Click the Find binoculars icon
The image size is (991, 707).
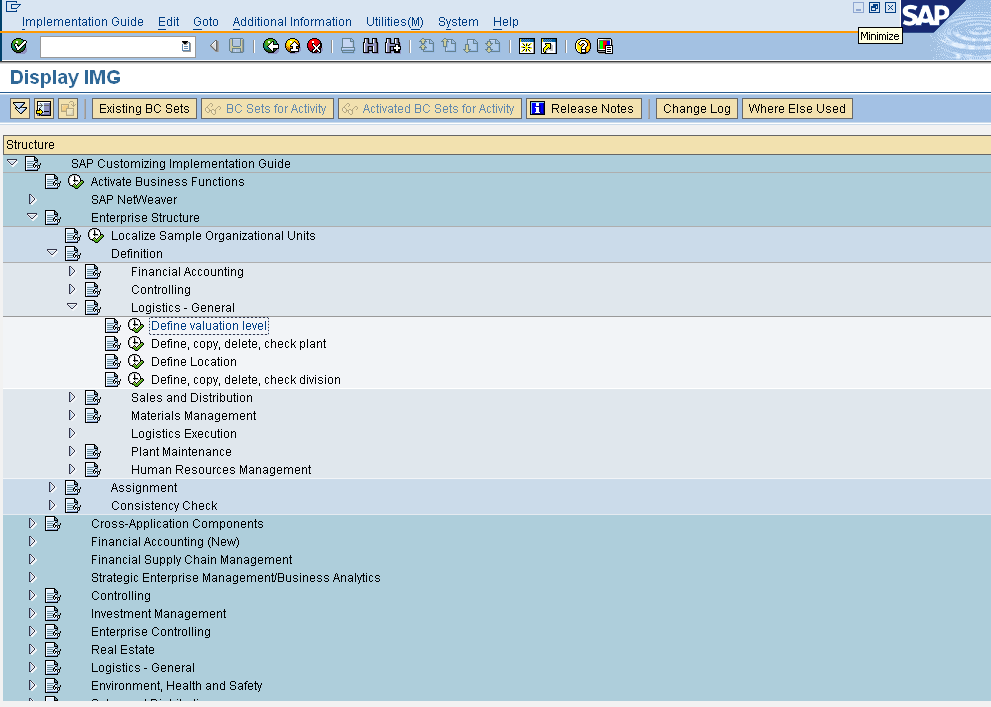click(370, 46)
